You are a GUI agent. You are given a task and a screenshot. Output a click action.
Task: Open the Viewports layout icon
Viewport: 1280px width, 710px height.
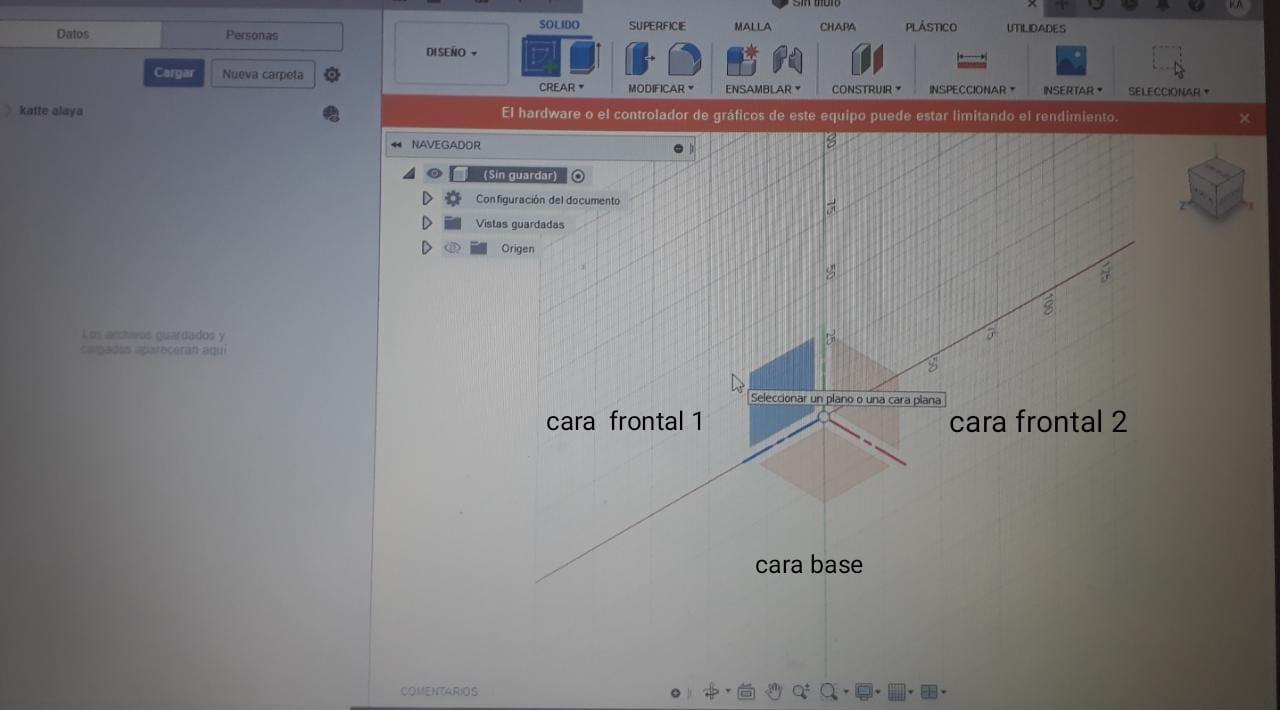(x=929, y=691)
